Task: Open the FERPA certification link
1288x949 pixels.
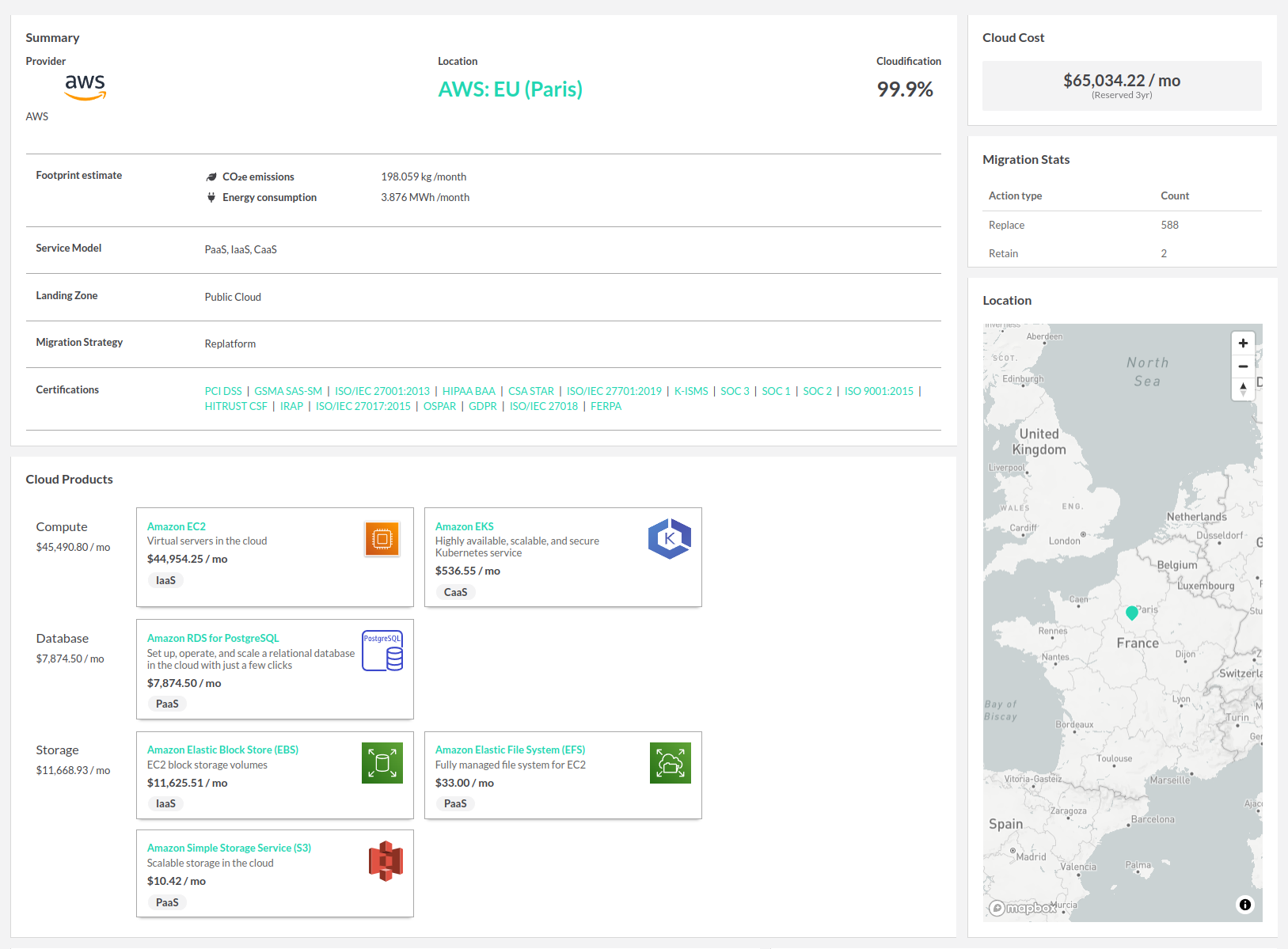Action: click(606, 406)
